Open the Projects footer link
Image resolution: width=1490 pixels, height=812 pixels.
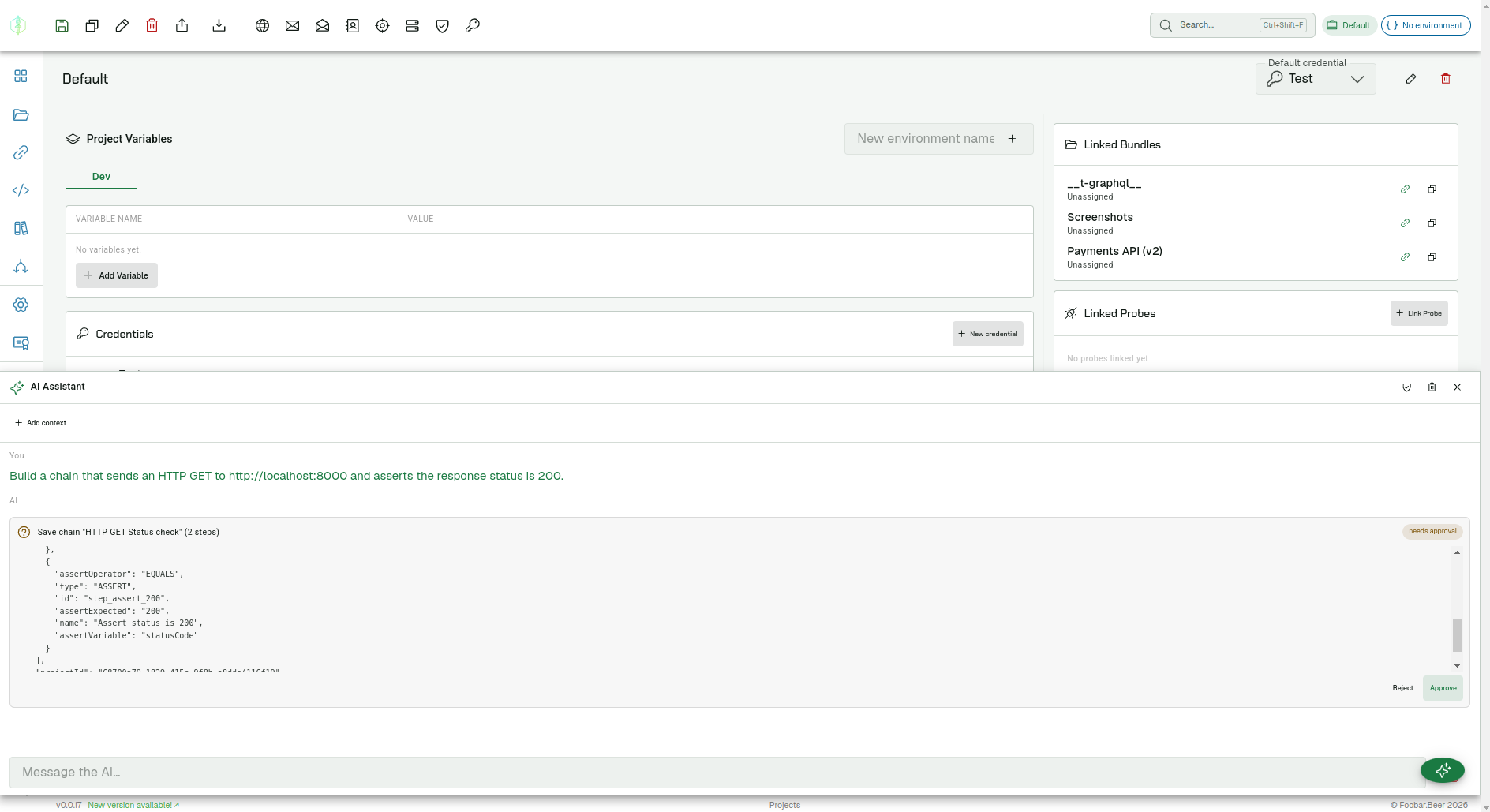tap(784, 805)
